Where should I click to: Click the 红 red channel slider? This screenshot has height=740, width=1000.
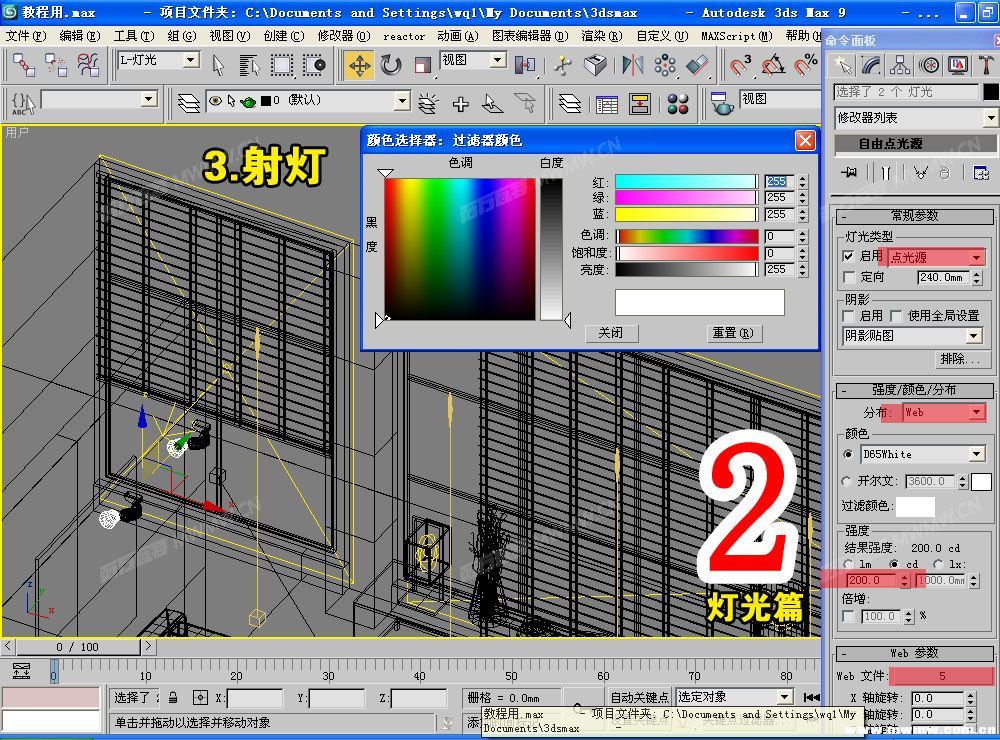click(686, 182)
